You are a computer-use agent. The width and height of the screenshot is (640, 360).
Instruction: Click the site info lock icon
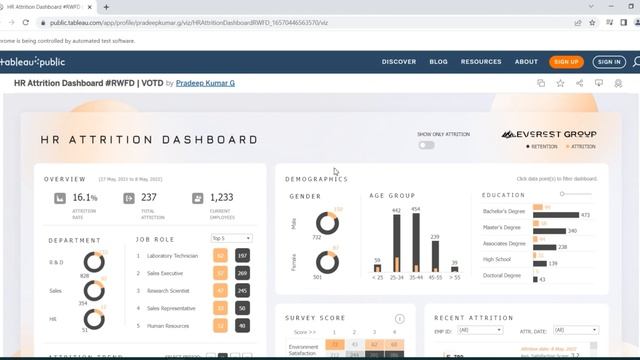[43, 23]
